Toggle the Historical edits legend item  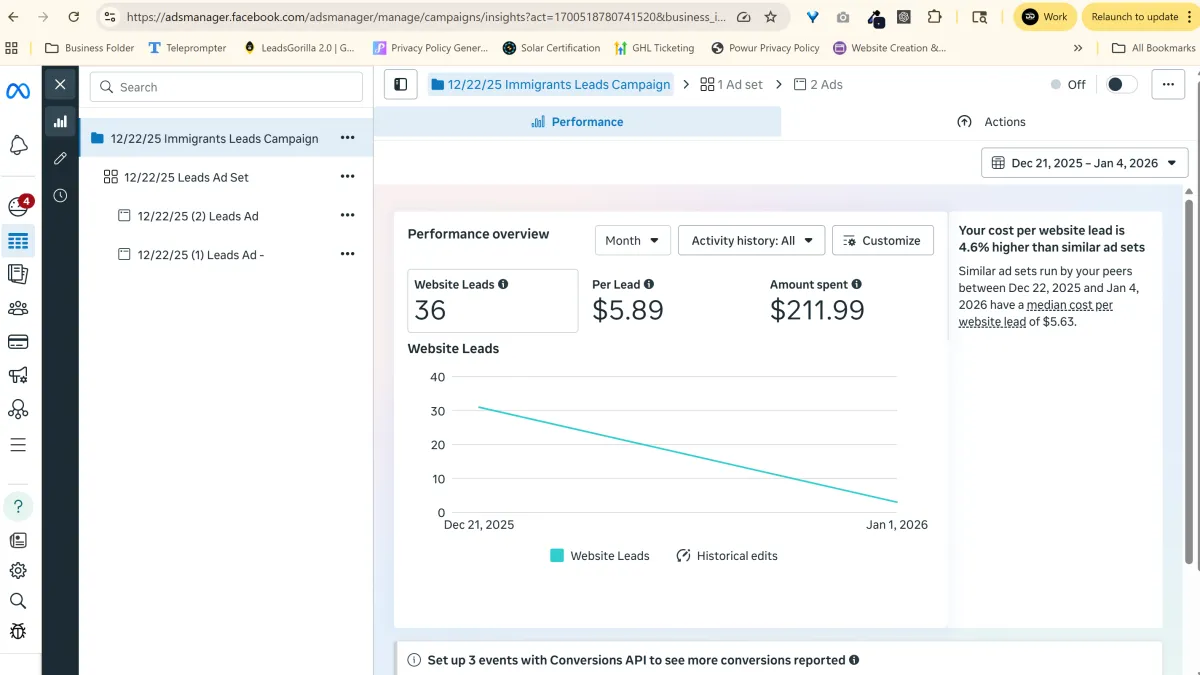727,556
